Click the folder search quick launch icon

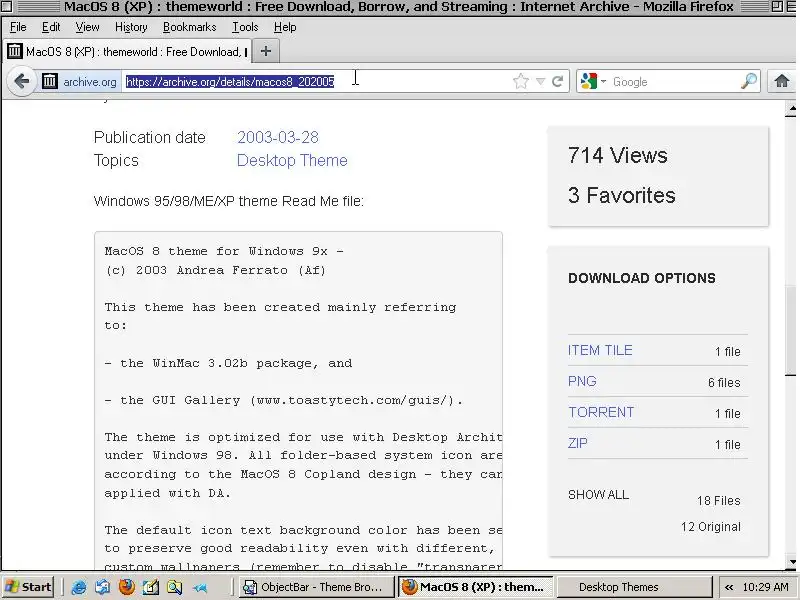[174, 587]
